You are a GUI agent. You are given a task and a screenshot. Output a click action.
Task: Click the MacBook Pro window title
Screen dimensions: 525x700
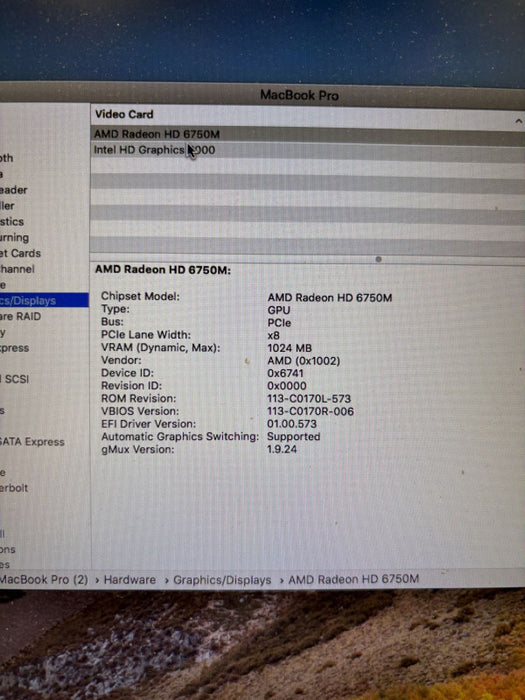(300, 95)
